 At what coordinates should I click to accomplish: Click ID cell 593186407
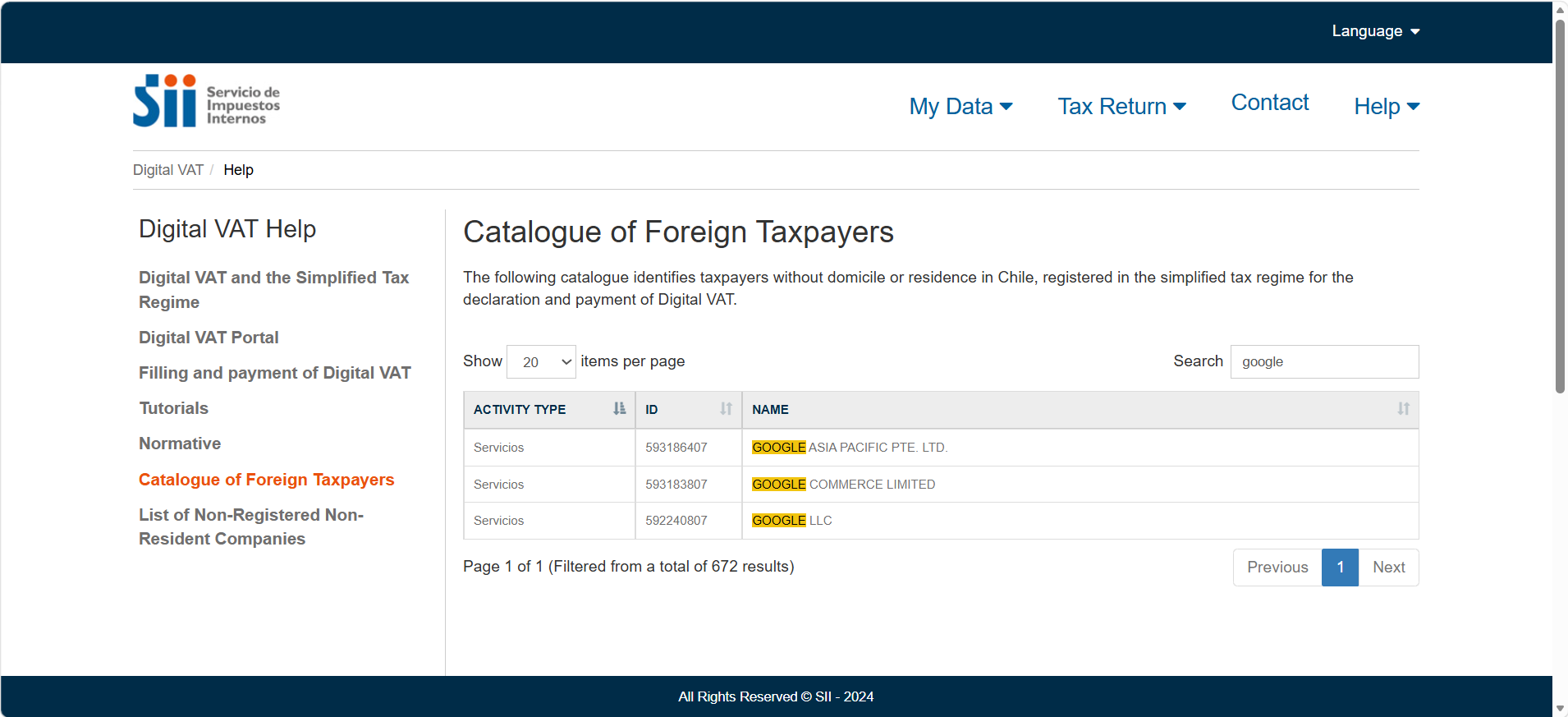pos(689,448)
